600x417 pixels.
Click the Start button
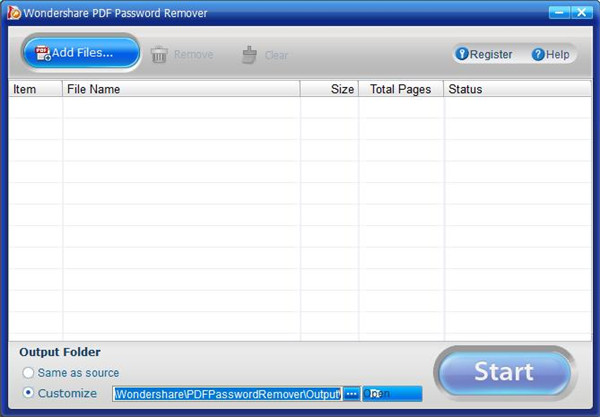[x=505, y=373]
